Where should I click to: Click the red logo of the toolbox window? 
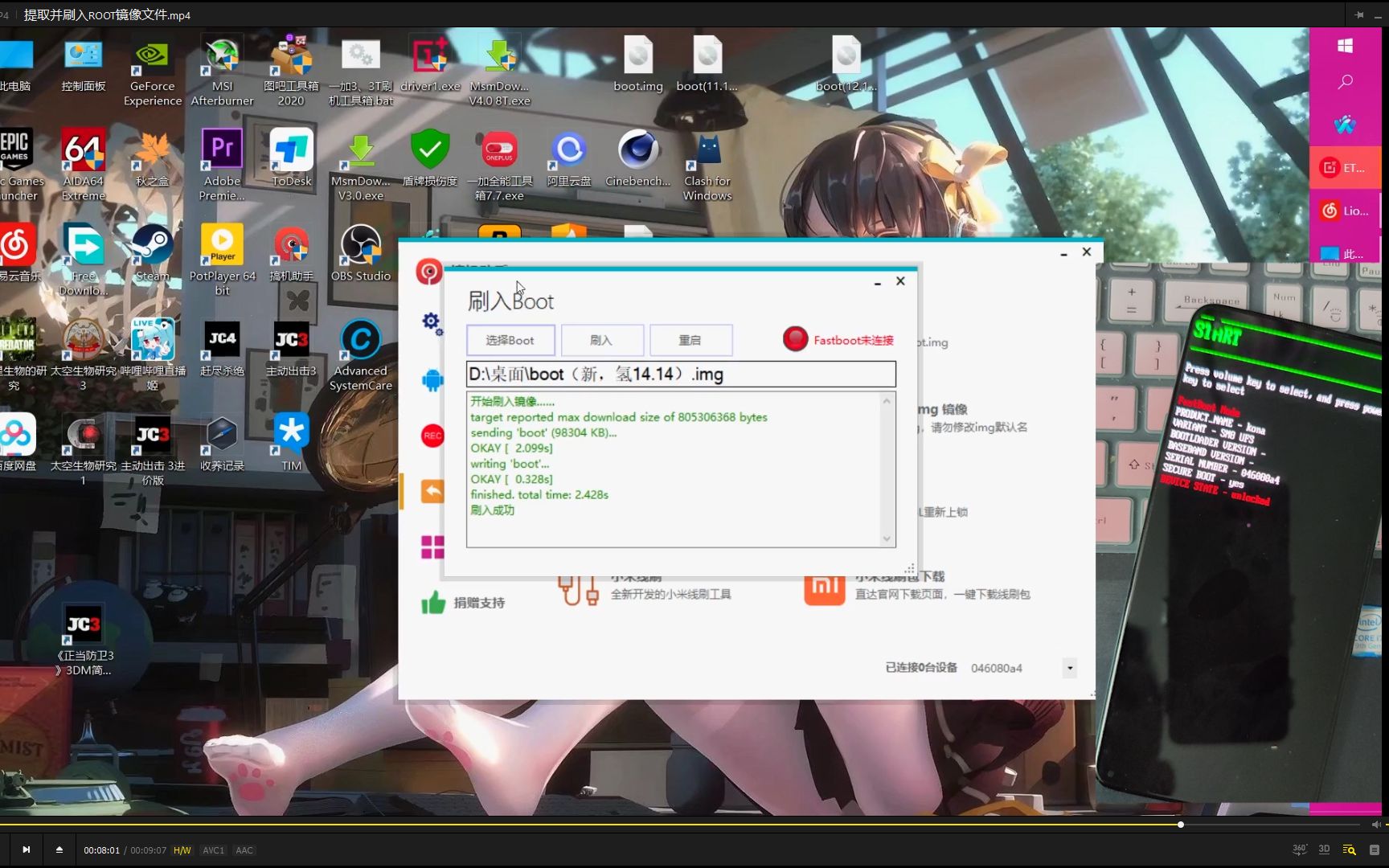pyautogui.click(x=428, y=272)
